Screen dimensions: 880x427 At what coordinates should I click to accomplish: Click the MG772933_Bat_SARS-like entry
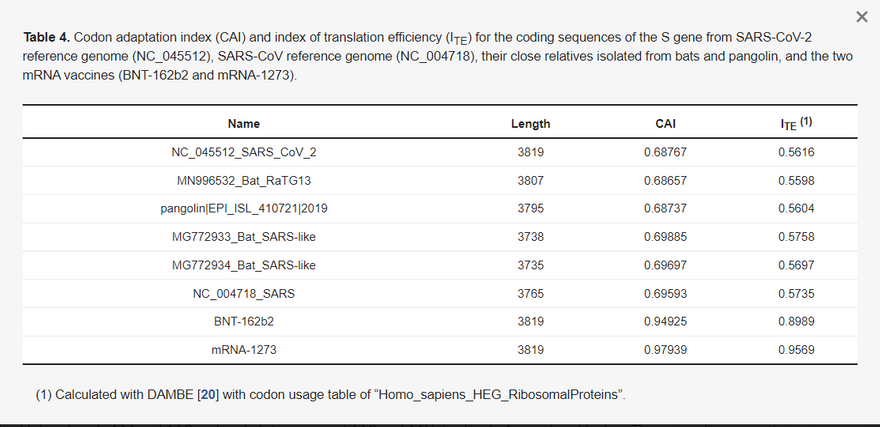[244, 237]
